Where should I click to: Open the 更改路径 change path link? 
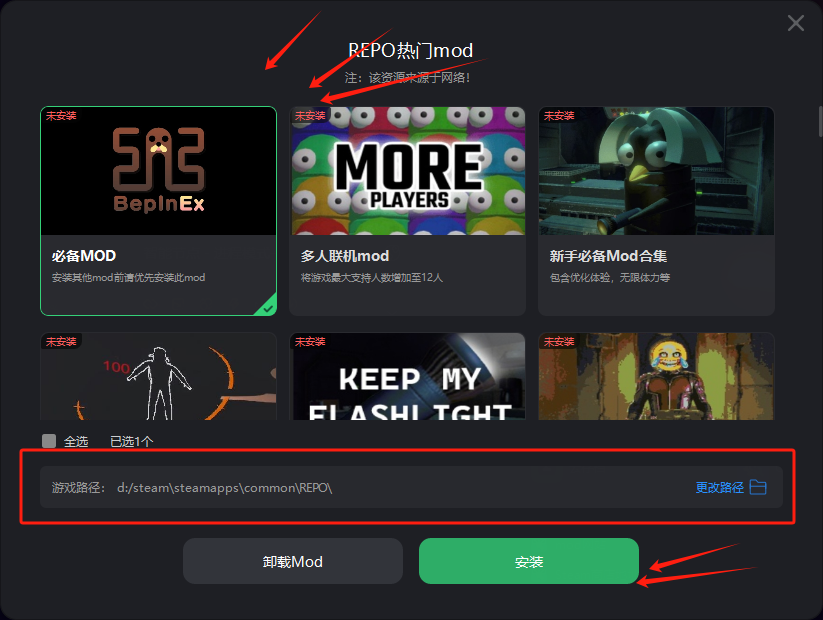(x=720, y=488)
